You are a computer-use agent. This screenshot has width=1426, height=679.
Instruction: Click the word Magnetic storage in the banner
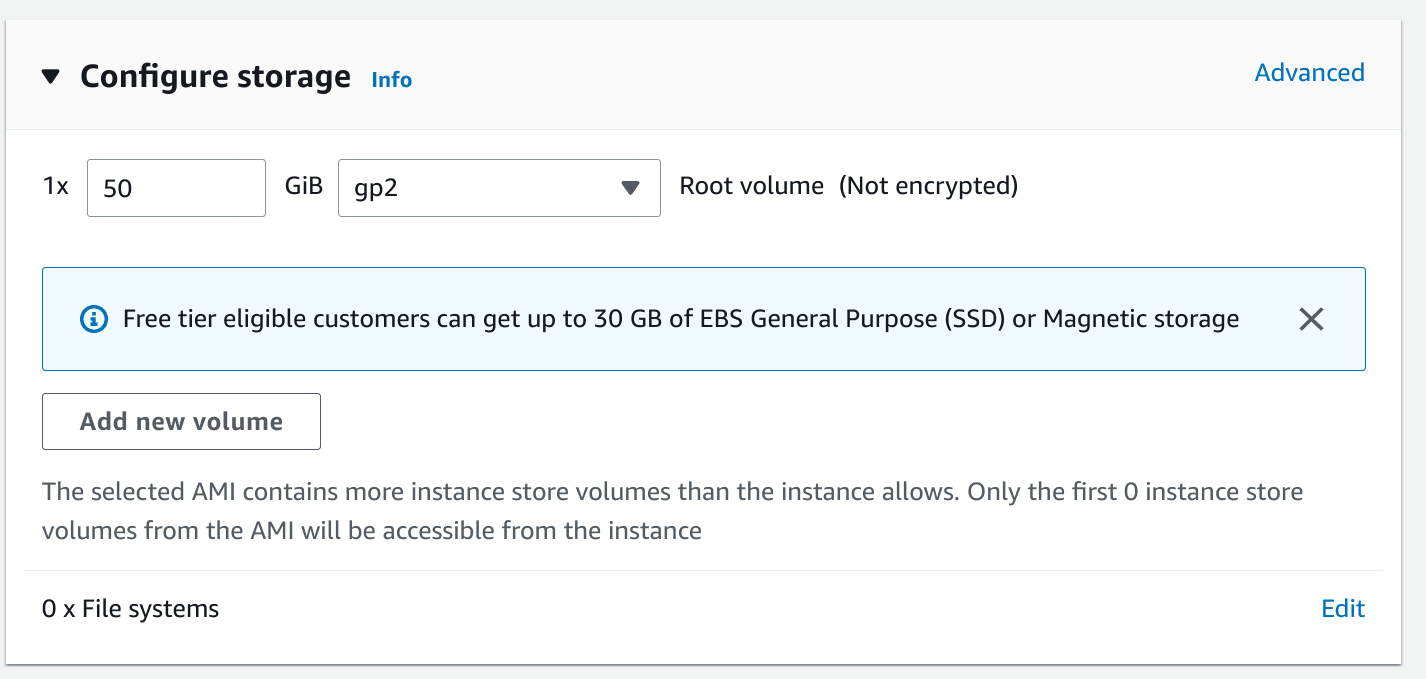pyautogui.click(x=1141, y=320)
